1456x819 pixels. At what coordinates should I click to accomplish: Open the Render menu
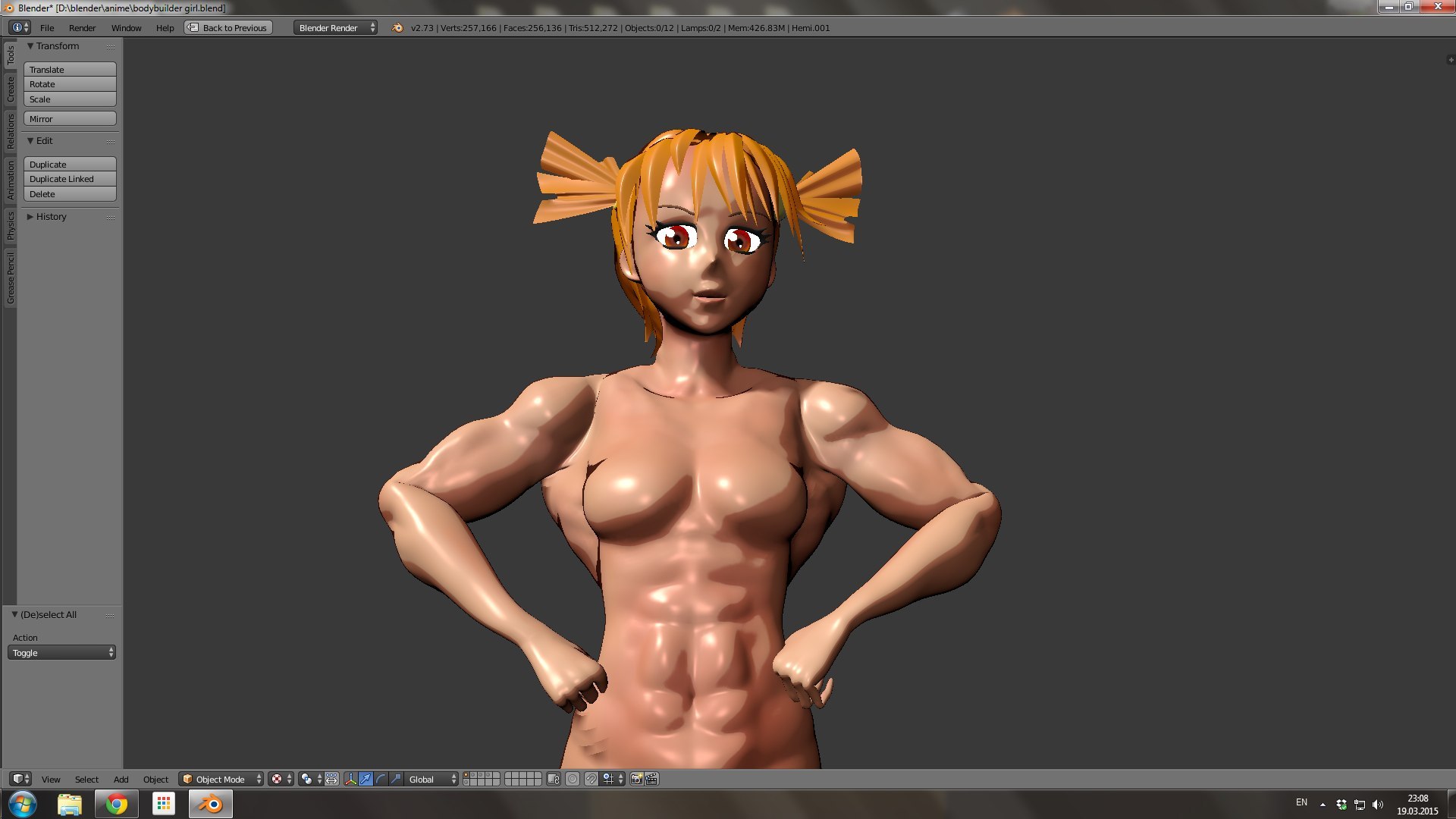(x=82, y=28)
